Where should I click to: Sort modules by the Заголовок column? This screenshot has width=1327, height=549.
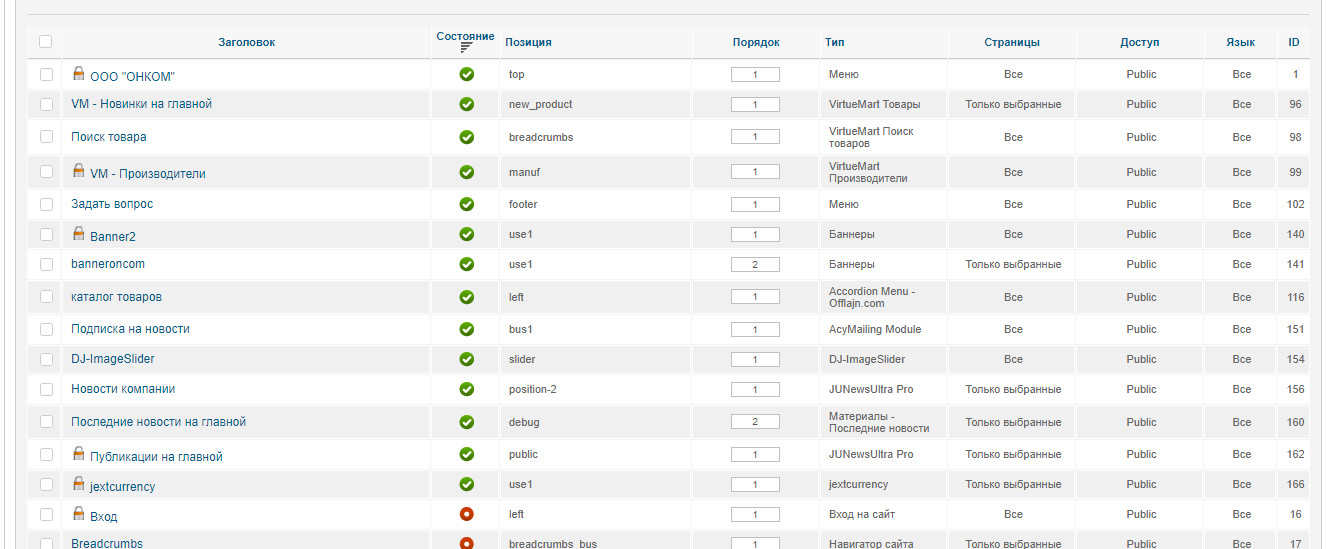point(246,42)
